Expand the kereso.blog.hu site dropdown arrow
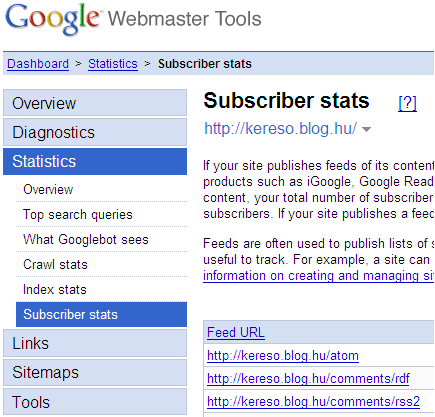 tap(366, 129)
